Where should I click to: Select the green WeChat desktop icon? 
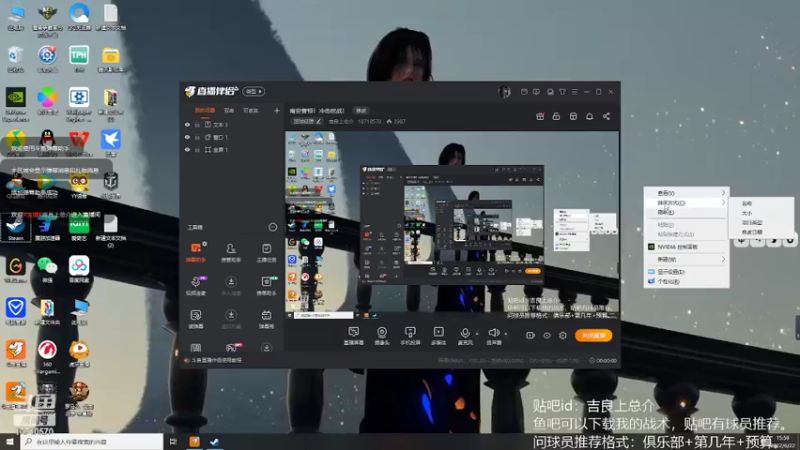click(47, 269)
